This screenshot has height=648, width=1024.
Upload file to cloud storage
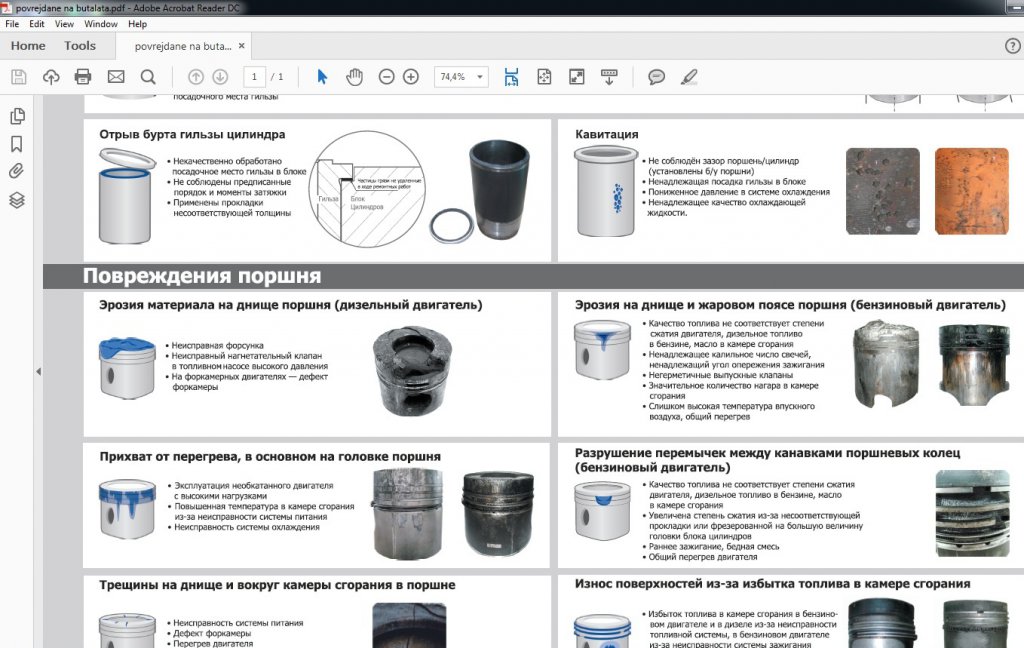(51, 77)
